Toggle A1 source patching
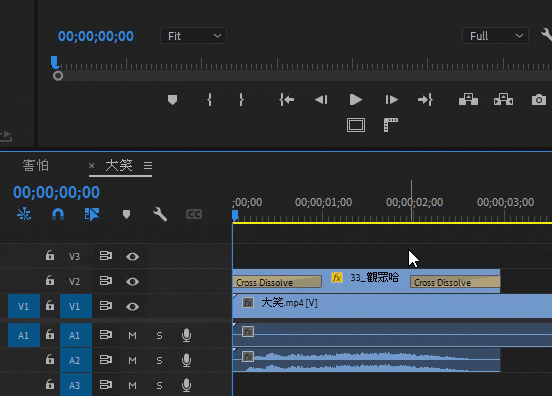Viewport: 552px width, 396px height. 24,335
